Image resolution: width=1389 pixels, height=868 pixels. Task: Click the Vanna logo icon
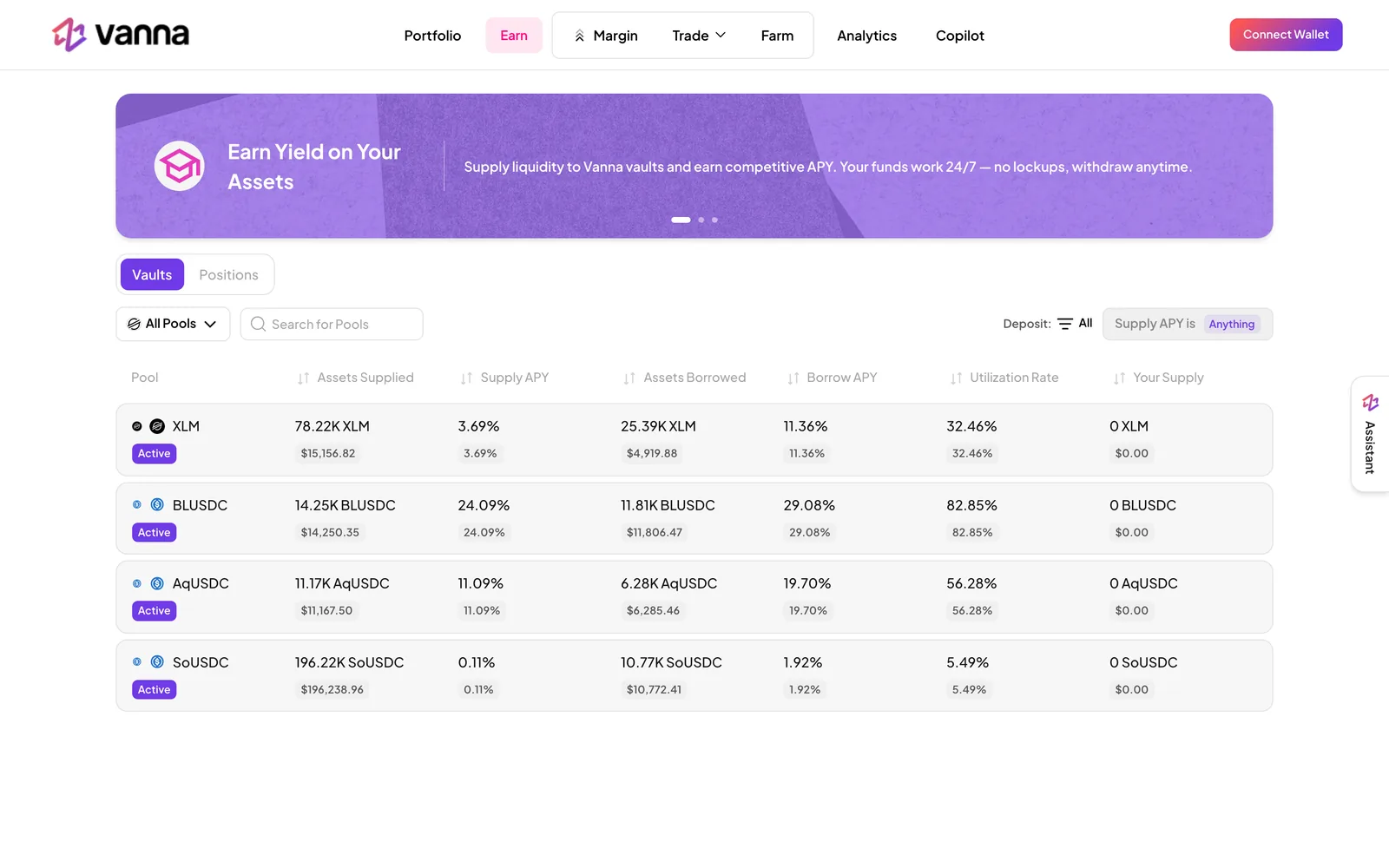pyautogui.click(x=69, y=35)
